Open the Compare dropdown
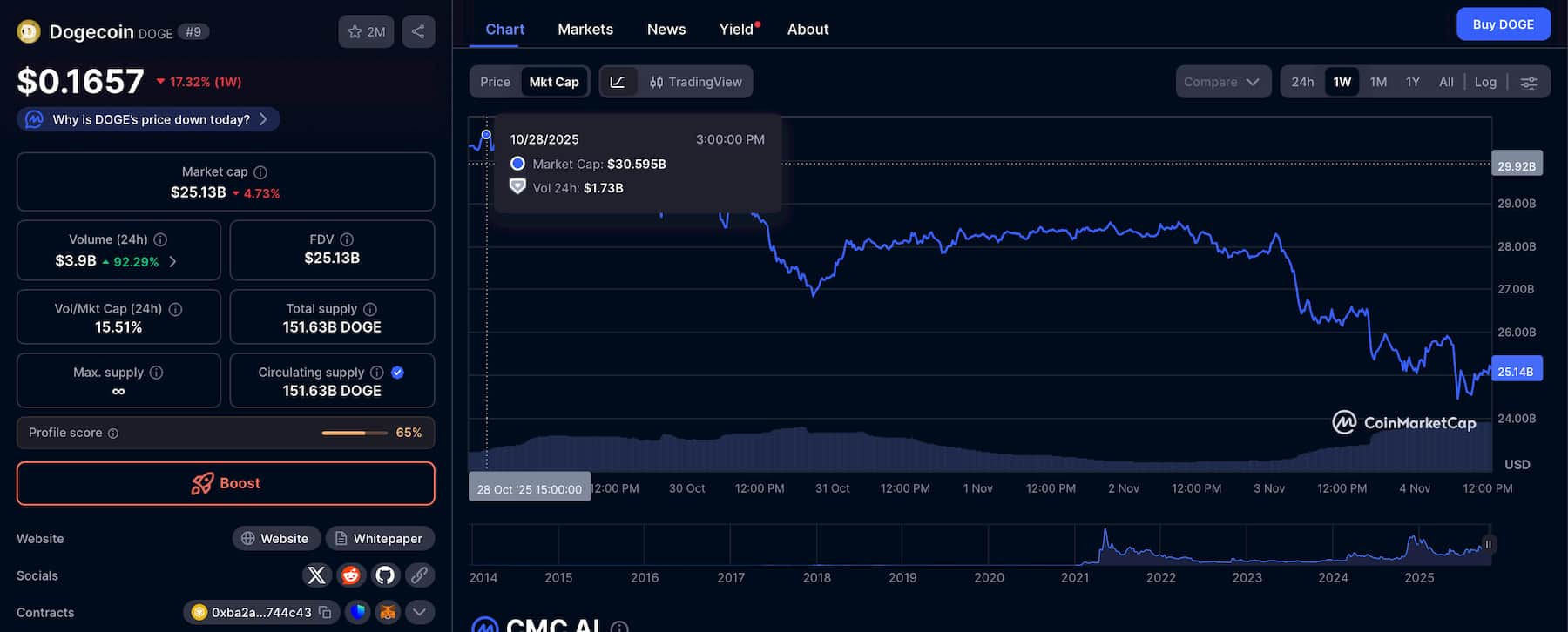 click(1222, 82)
